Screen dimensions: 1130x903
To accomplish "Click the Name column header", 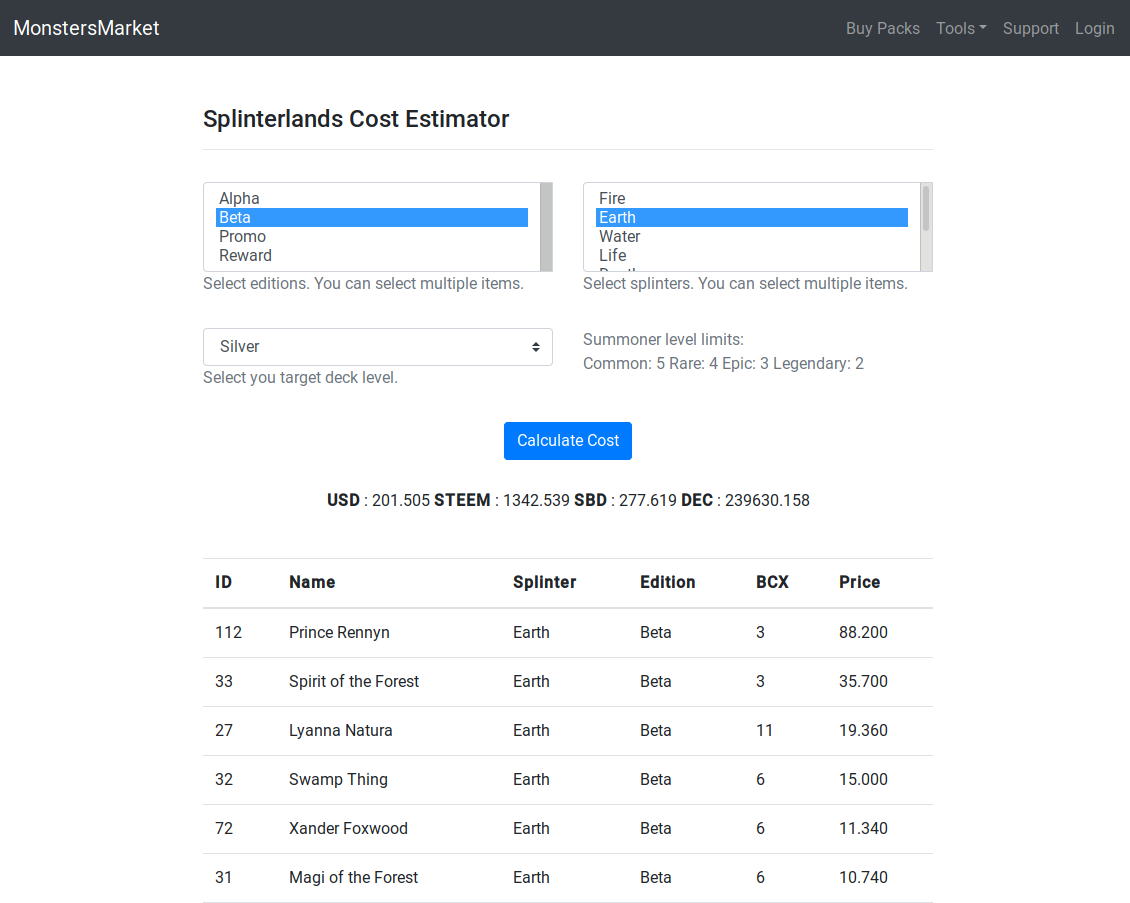I will pos(312,582).
